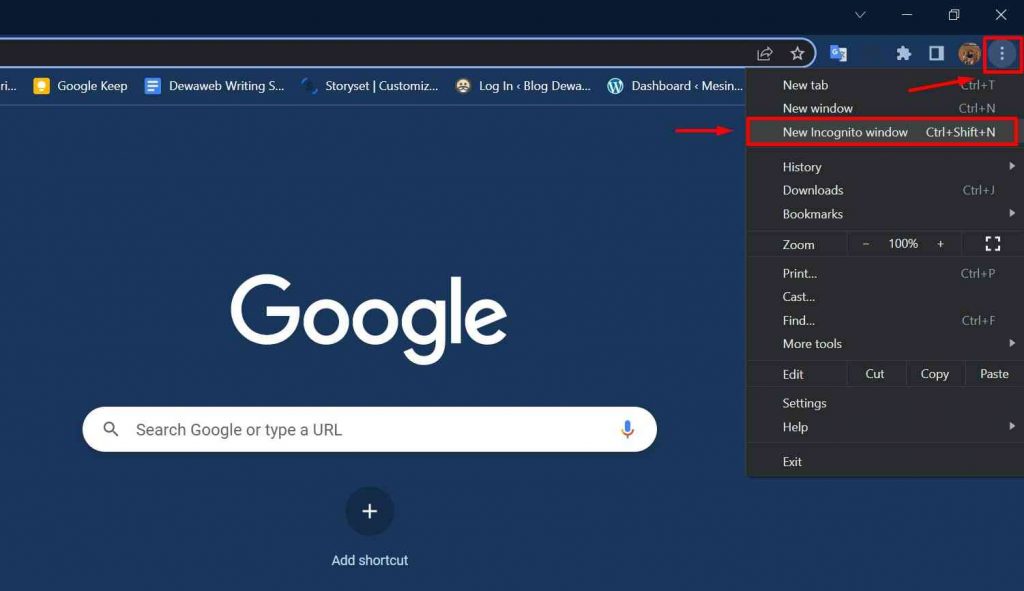Focus the Search Google or type a URL box
This screenshot has height=591, width=1024.
tap(370, 429)
